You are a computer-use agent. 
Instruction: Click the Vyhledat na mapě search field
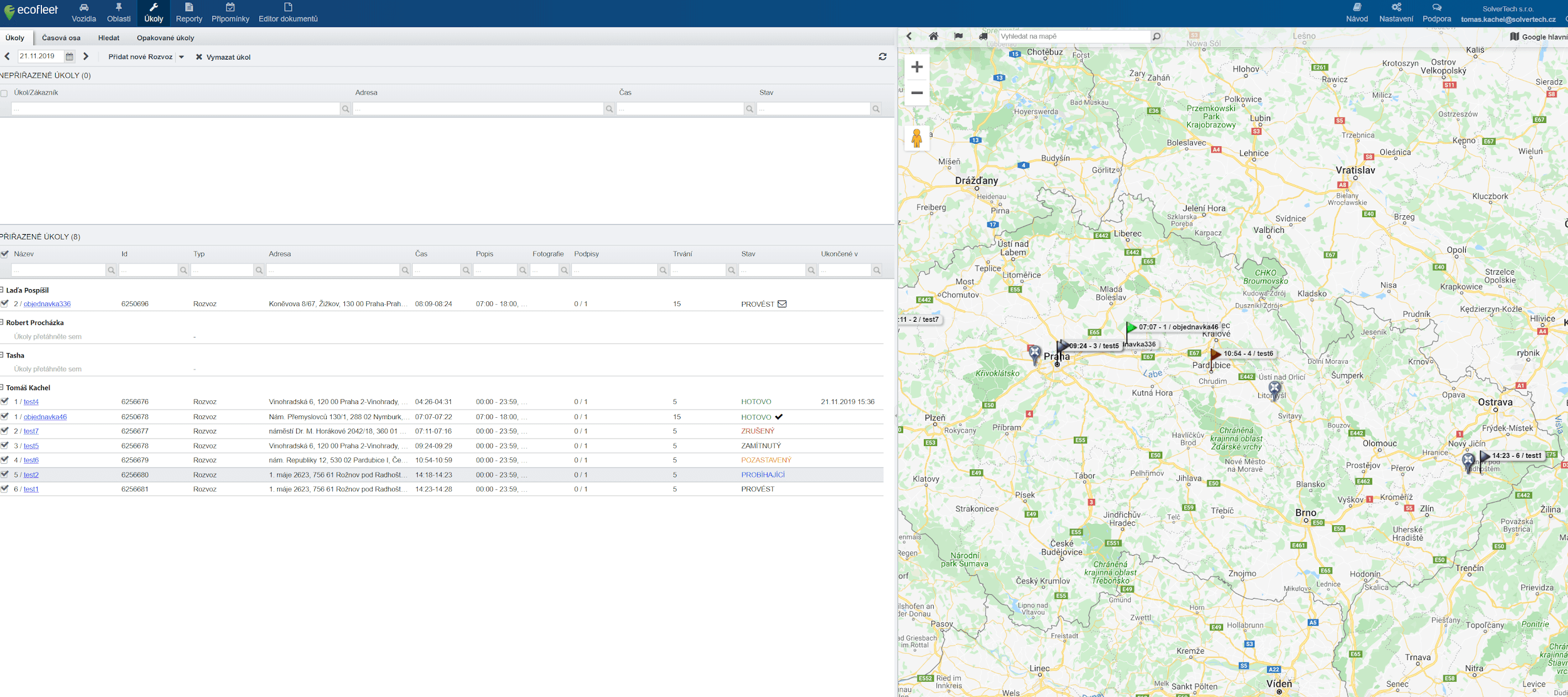[1074, 36]
